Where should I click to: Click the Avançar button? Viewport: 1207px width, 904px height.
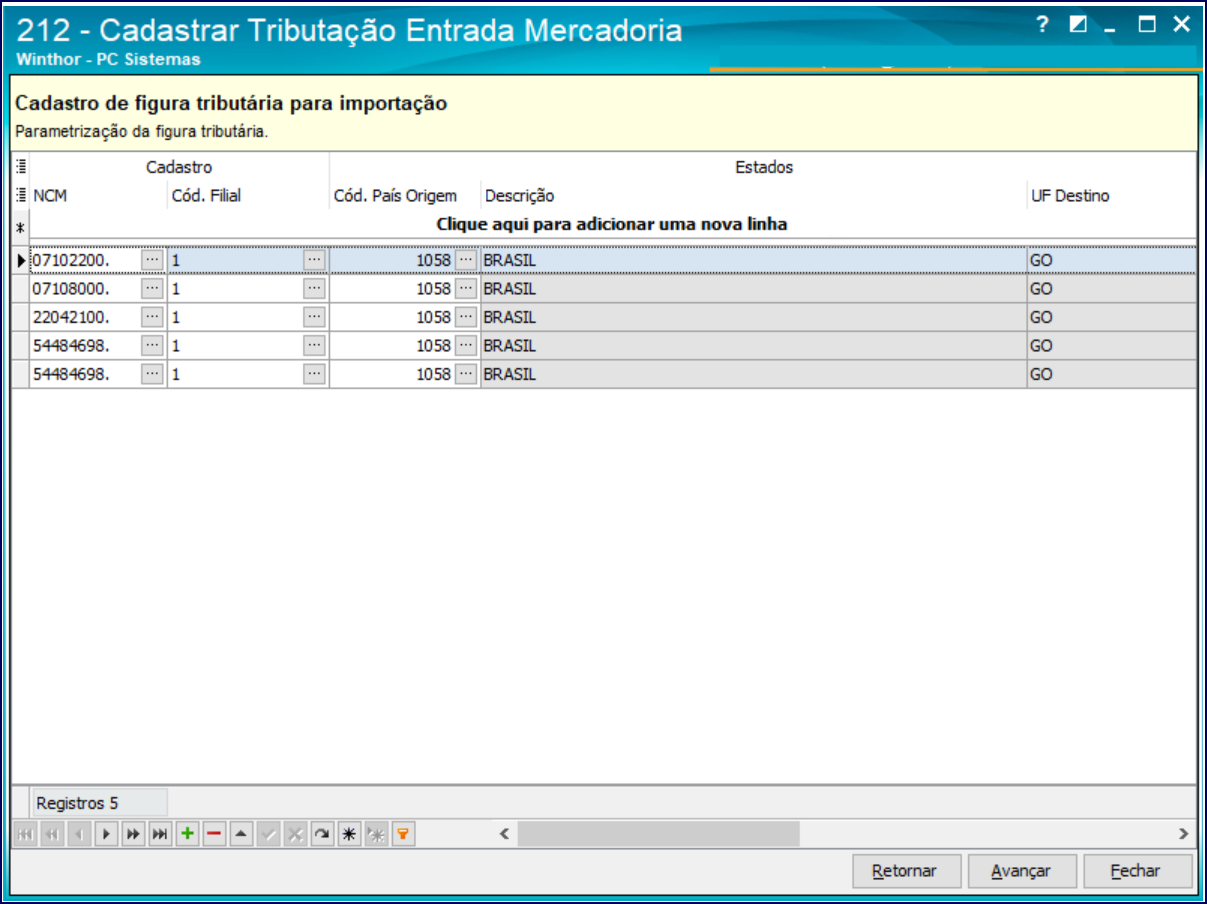coord(1021,871)
